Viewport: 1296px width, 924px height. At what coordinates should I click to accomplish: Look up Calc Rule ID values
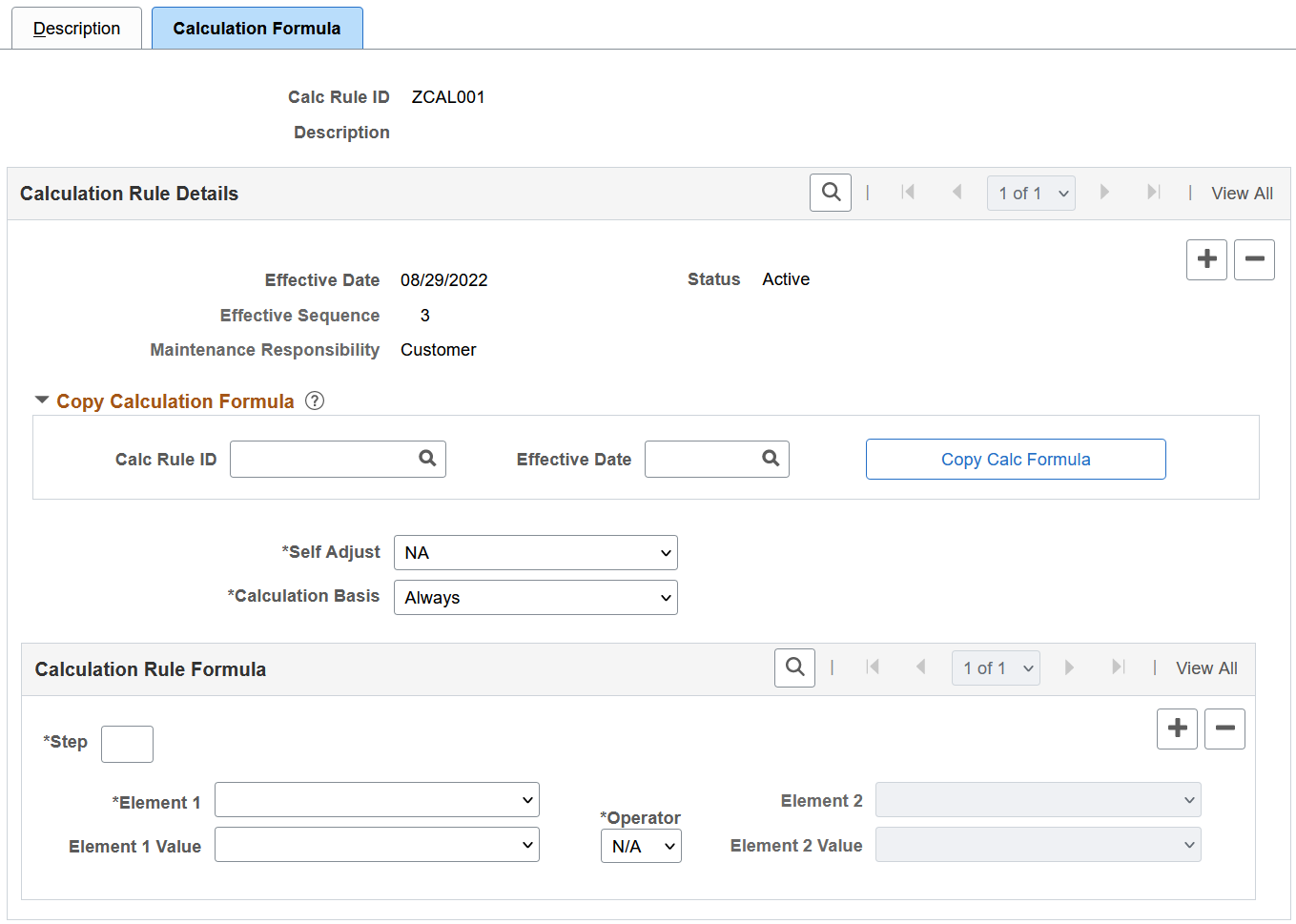pos(427,459)
